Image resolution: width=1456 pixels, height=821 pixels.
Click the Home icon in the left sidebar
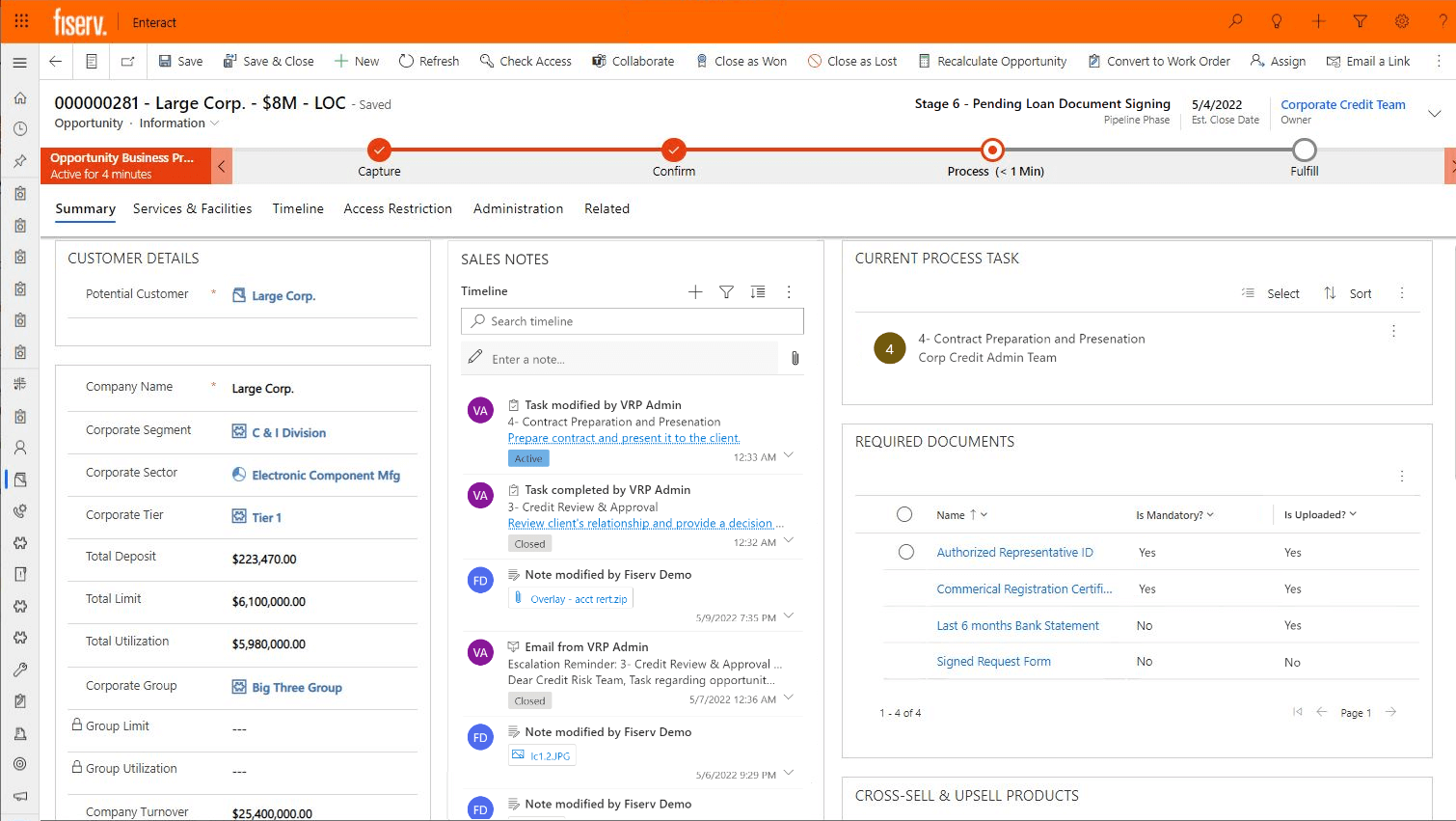pos(19,97)
